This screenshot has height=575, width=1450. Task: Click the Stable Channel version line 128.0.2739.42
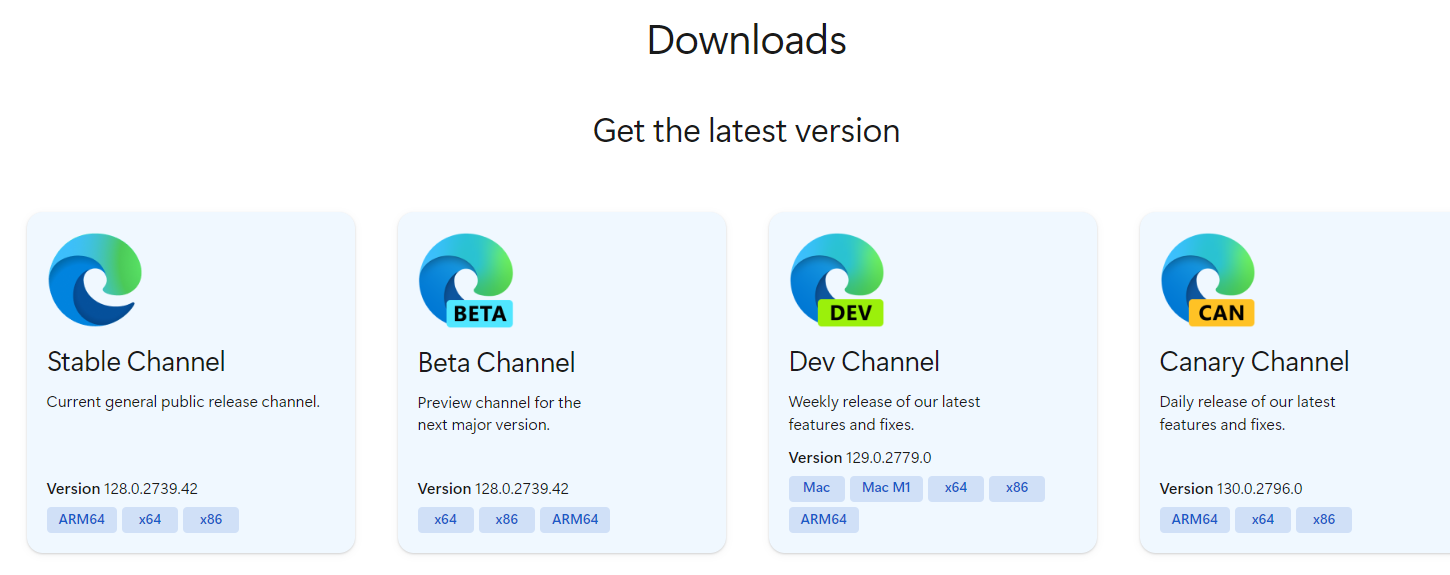(x=123, y=489)
